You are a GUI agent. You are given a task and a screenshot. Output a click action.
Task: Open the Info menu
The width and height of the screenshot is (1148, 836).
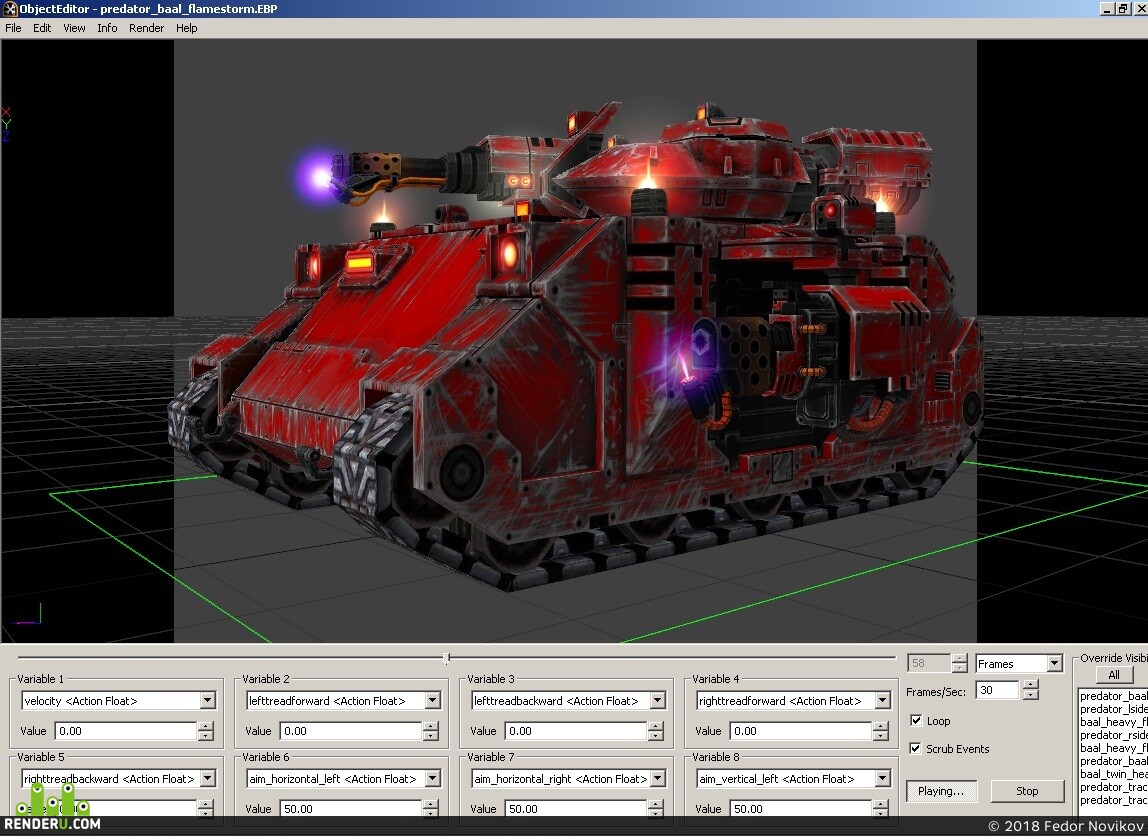(107, 28)
